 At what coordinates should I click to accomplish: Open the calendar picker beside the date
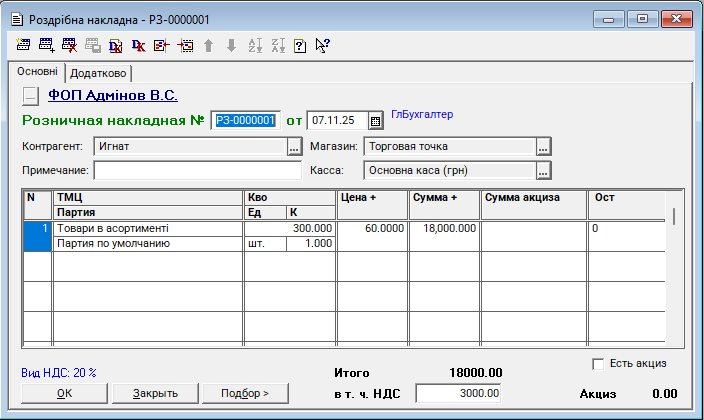376,121
